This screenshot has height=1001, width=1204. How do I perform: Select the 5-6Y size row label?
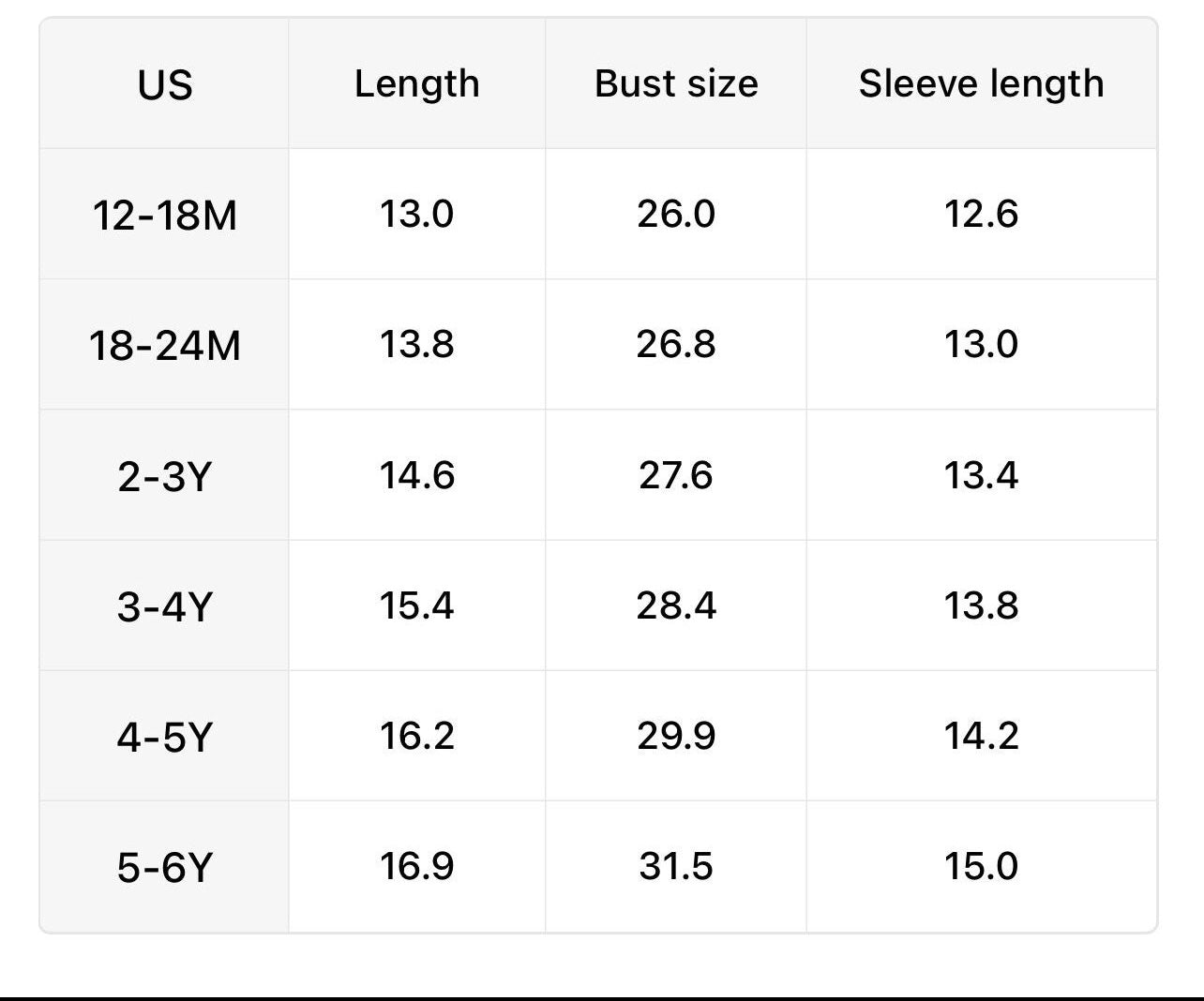(x=165, y=867)
